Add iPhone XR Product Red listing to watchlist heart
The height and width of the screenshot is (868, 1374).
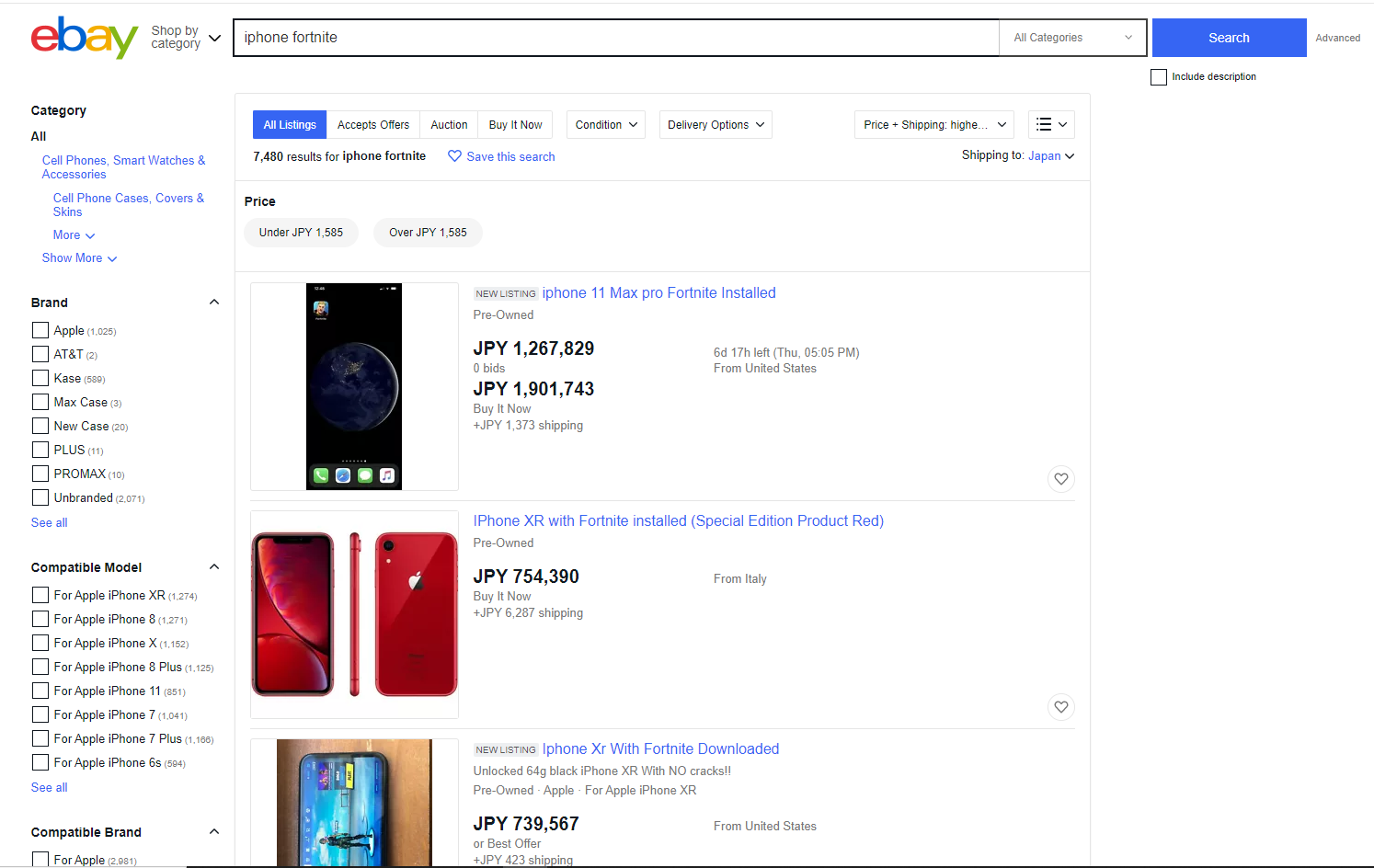point(1061,707)
